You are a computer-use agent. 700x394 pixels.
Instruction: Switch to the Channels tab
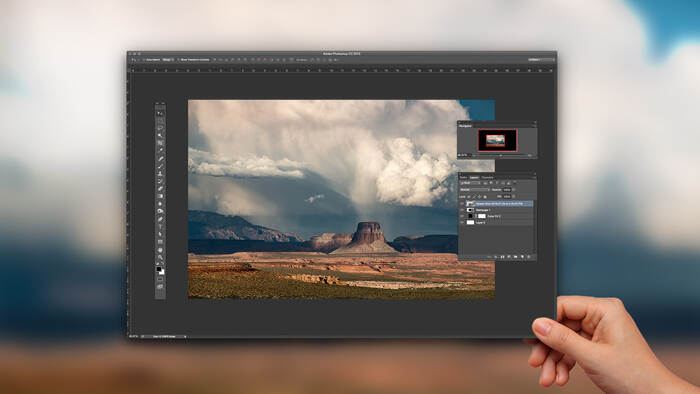click(x=487, y=178)
